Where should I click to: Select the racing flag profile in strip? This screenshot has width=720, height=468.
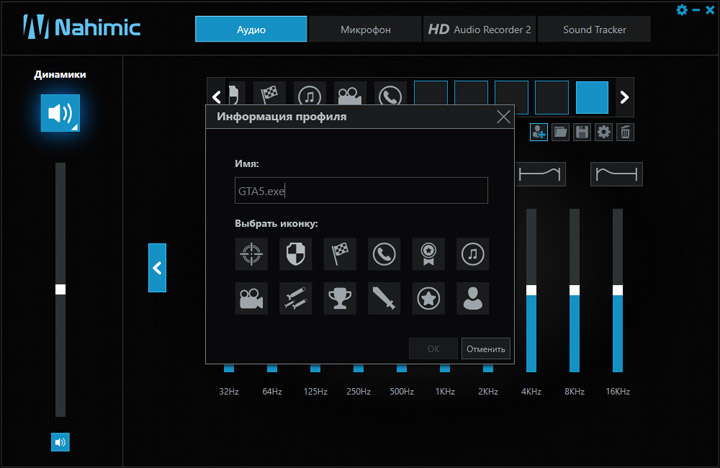(270, 93)
